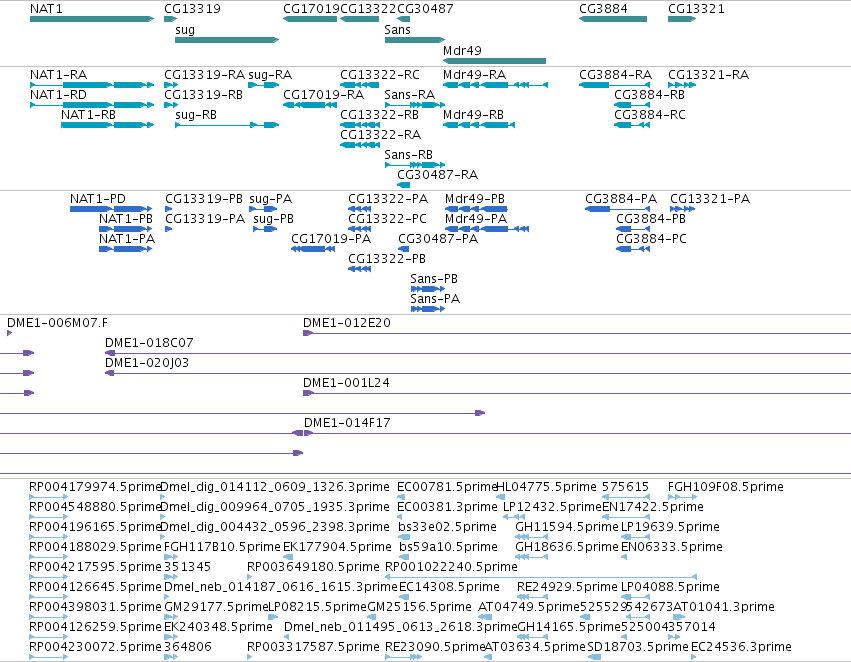Click transcript CG13322-RB
The width and height of the screenshot is (851, 662).
point(379,115)
